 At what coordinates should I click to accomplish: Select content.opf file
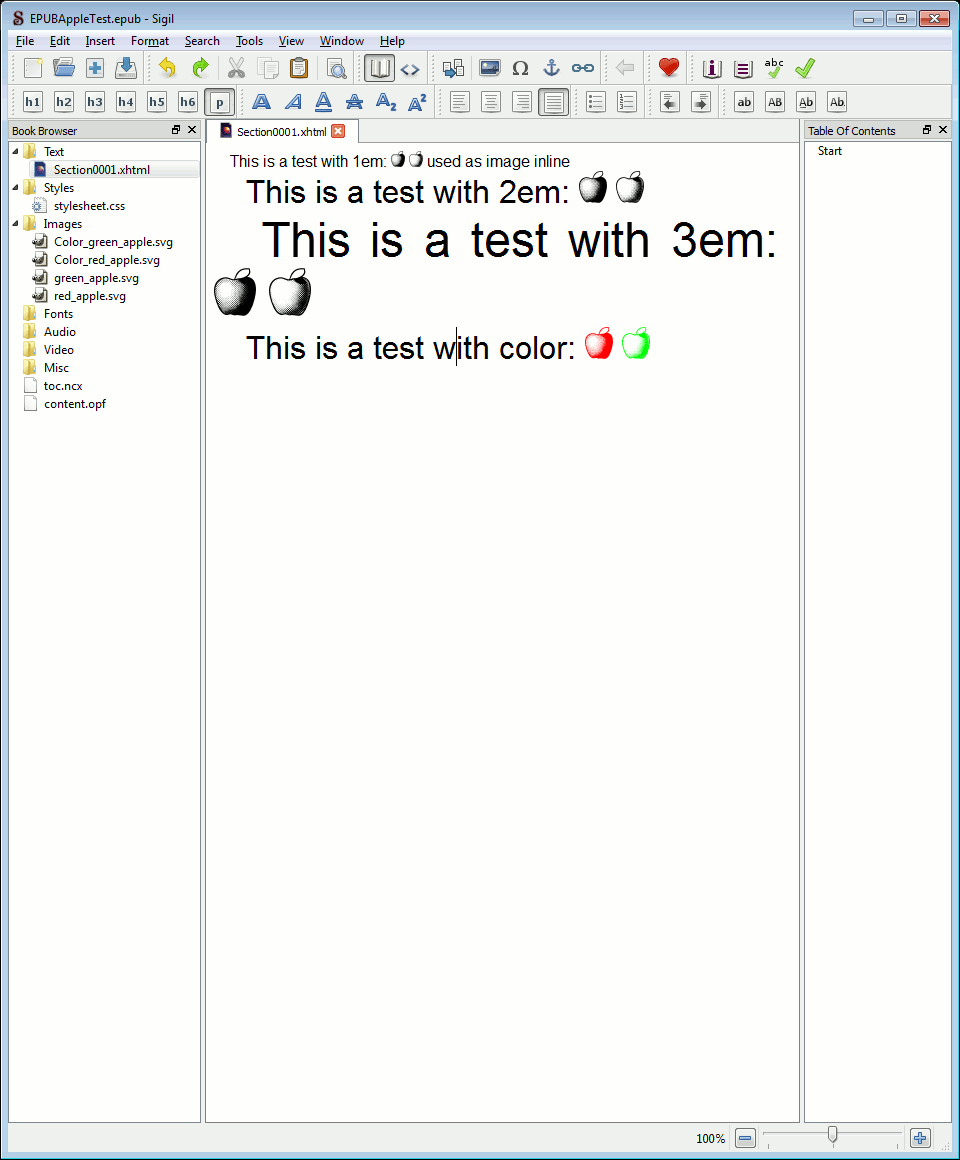pos(74,404)
